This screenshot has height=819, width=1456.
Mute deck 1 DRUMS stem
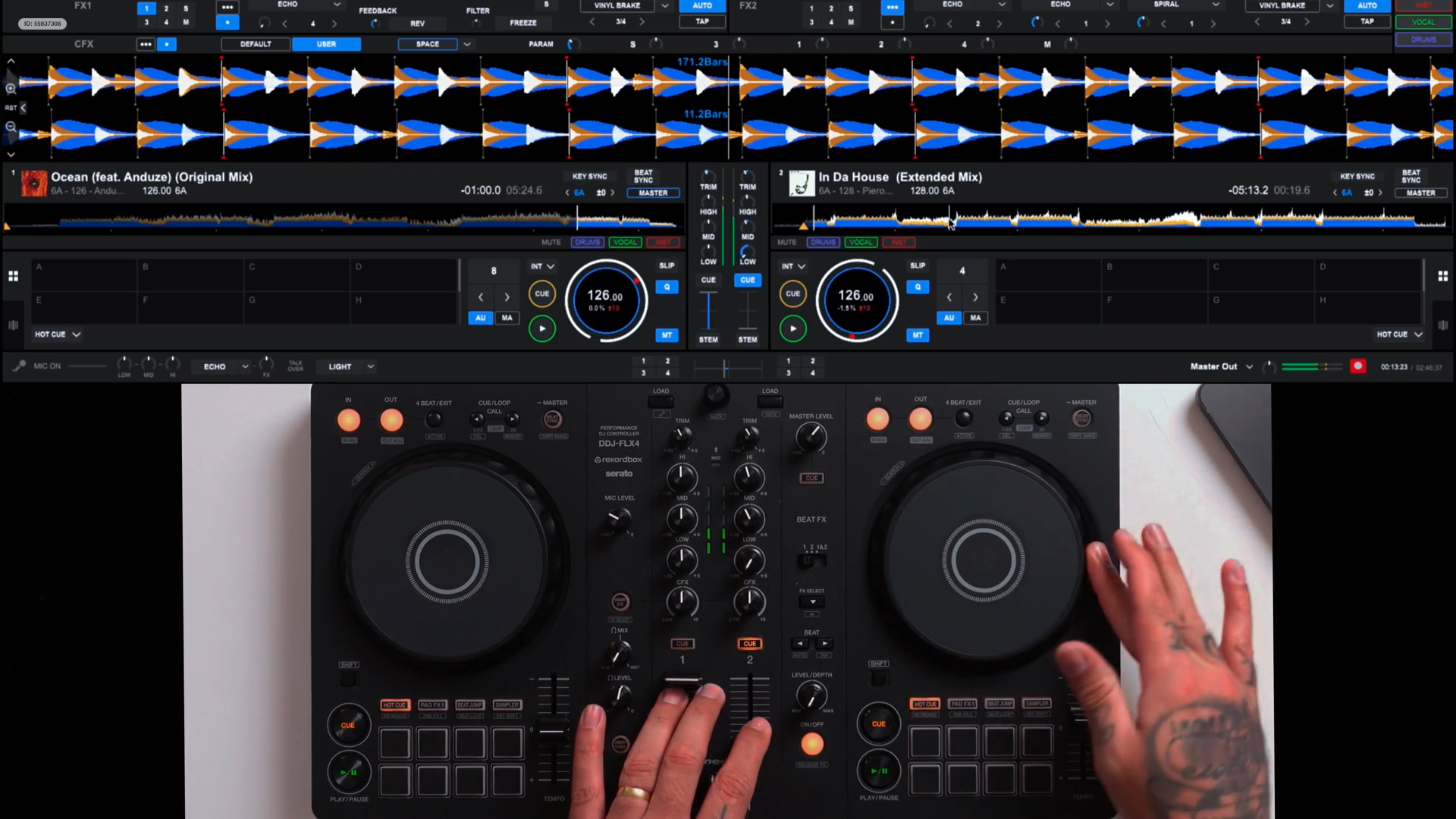(x=587, y=243)
